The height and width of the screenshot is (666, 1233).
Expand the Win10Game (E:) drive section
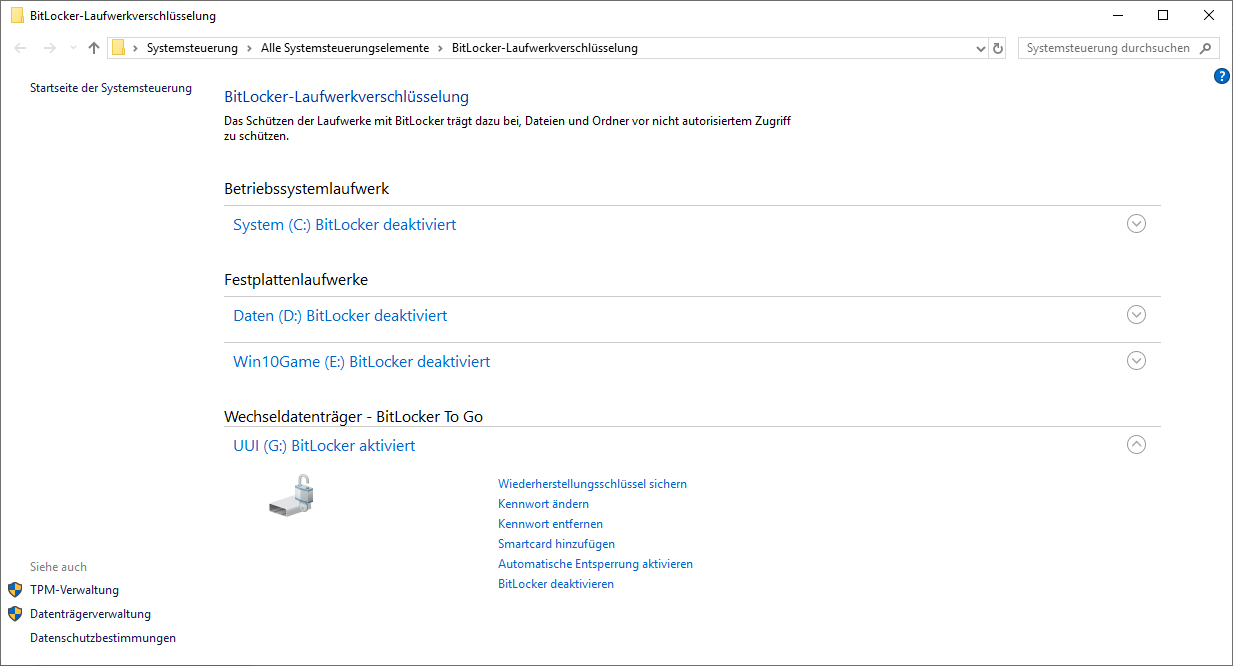pyautogui.click(x=1136, y=361)
